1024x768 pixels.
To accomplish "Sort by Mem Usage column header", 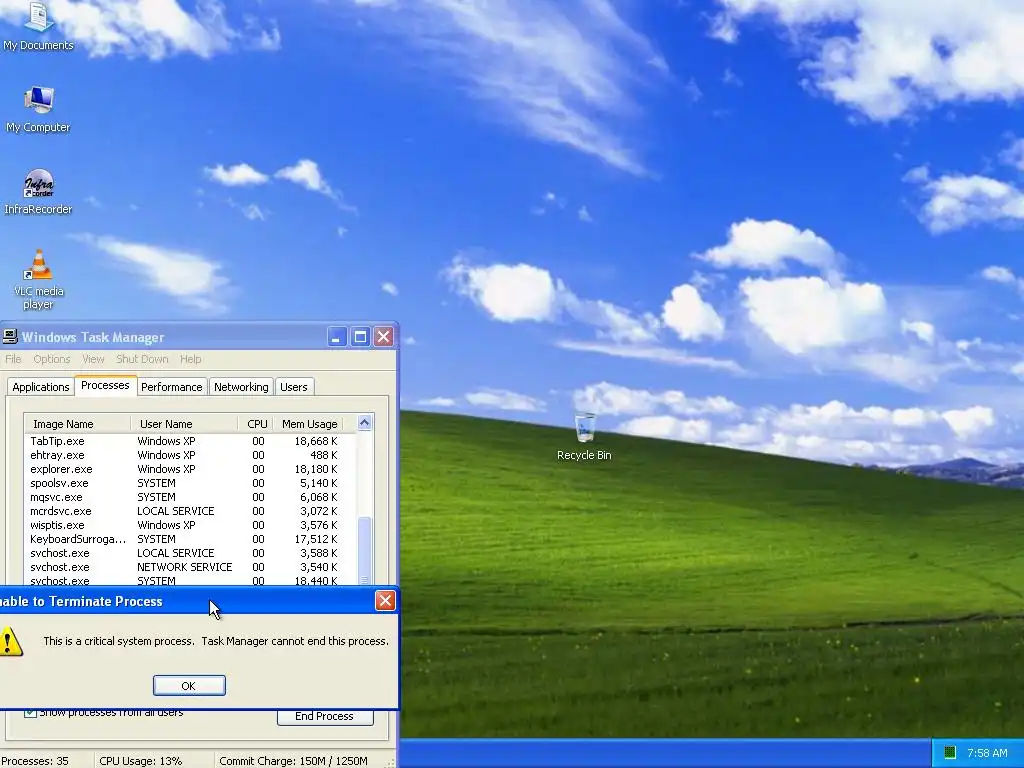I will click(x=308, y=424).
